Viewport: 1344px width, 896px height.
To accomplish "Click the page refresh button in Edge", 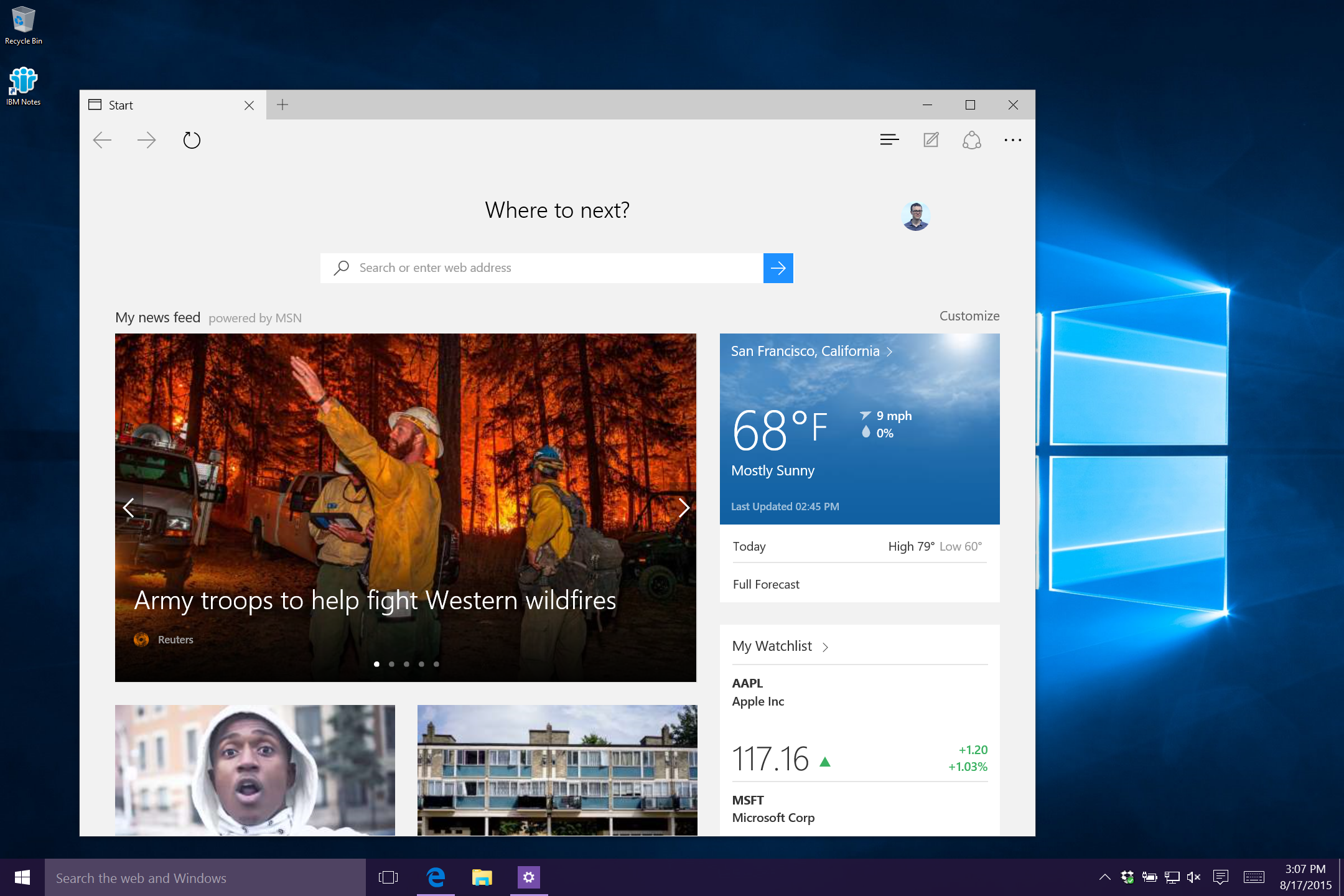I will coord(191,140).
